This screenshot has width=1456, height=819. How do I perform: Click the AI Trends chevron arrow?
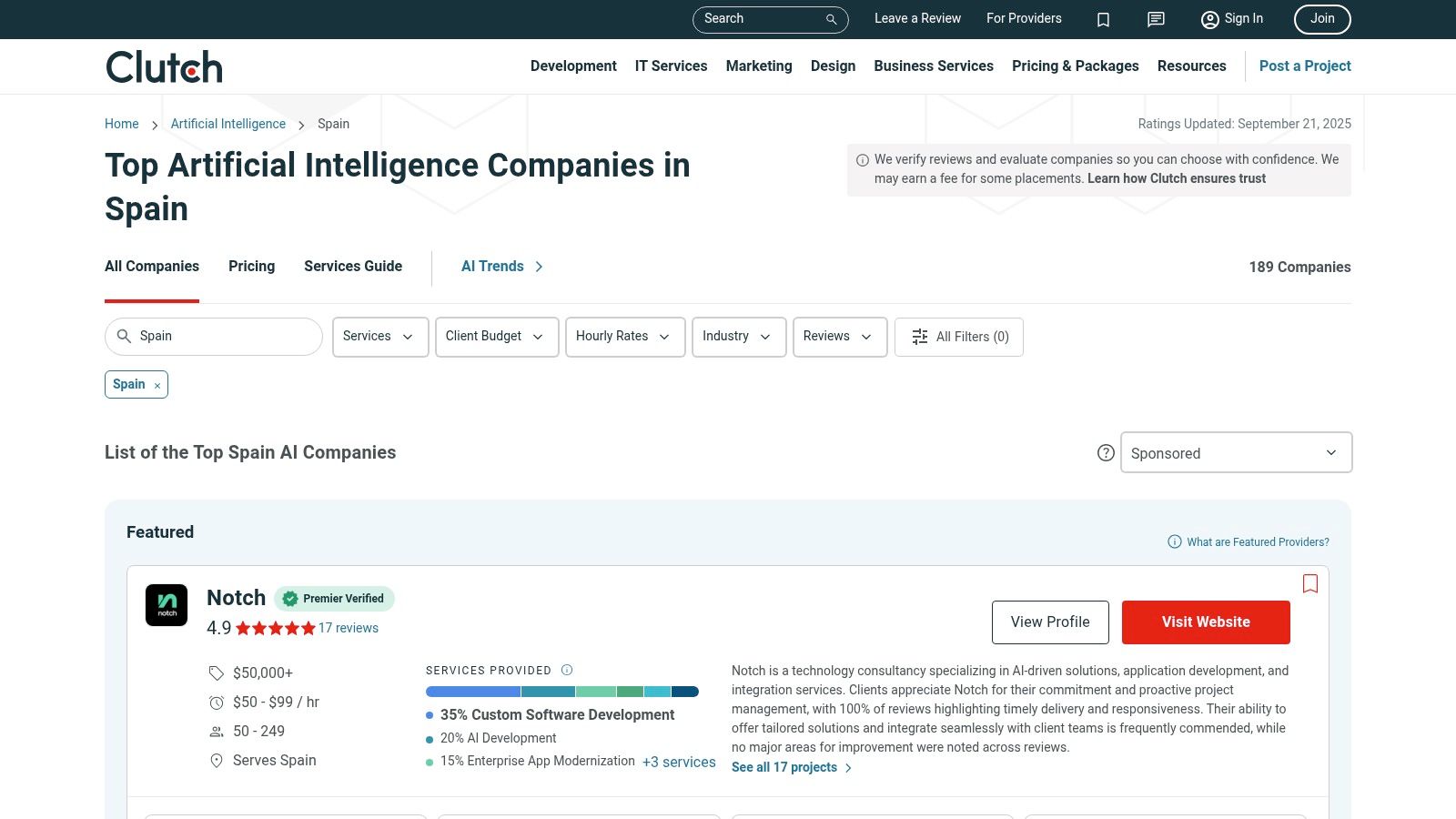tap(539, 267)
